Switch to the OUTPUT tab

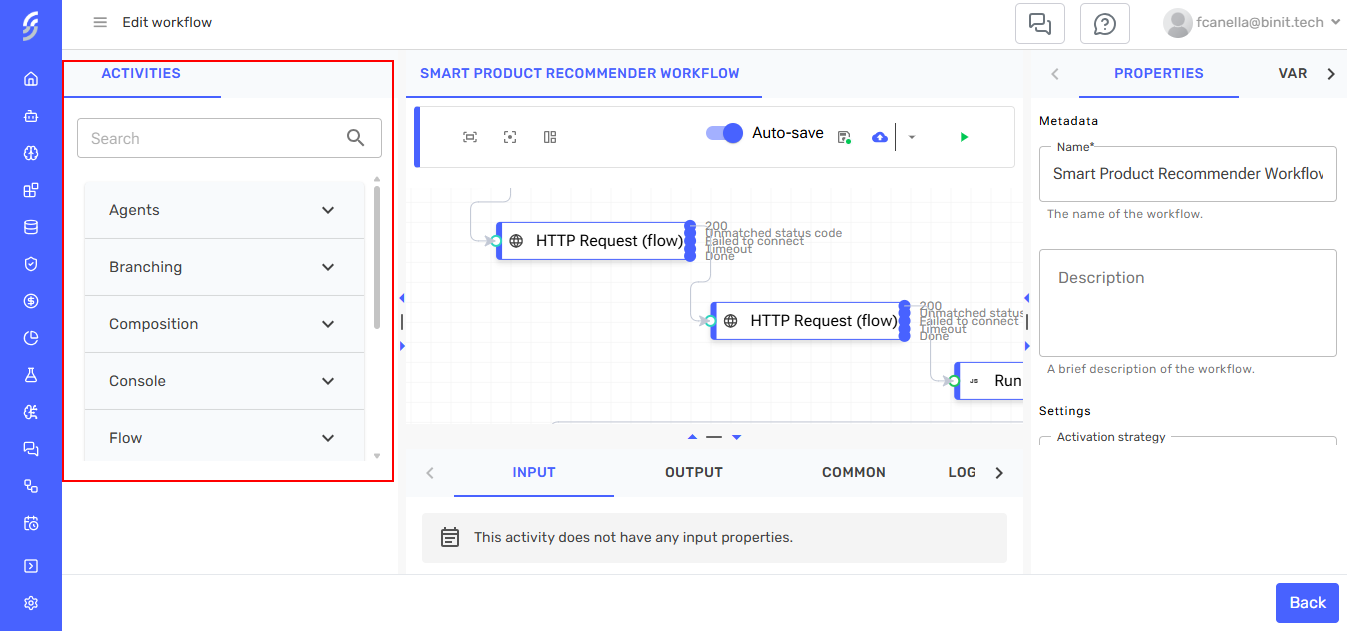pos(694,472)
